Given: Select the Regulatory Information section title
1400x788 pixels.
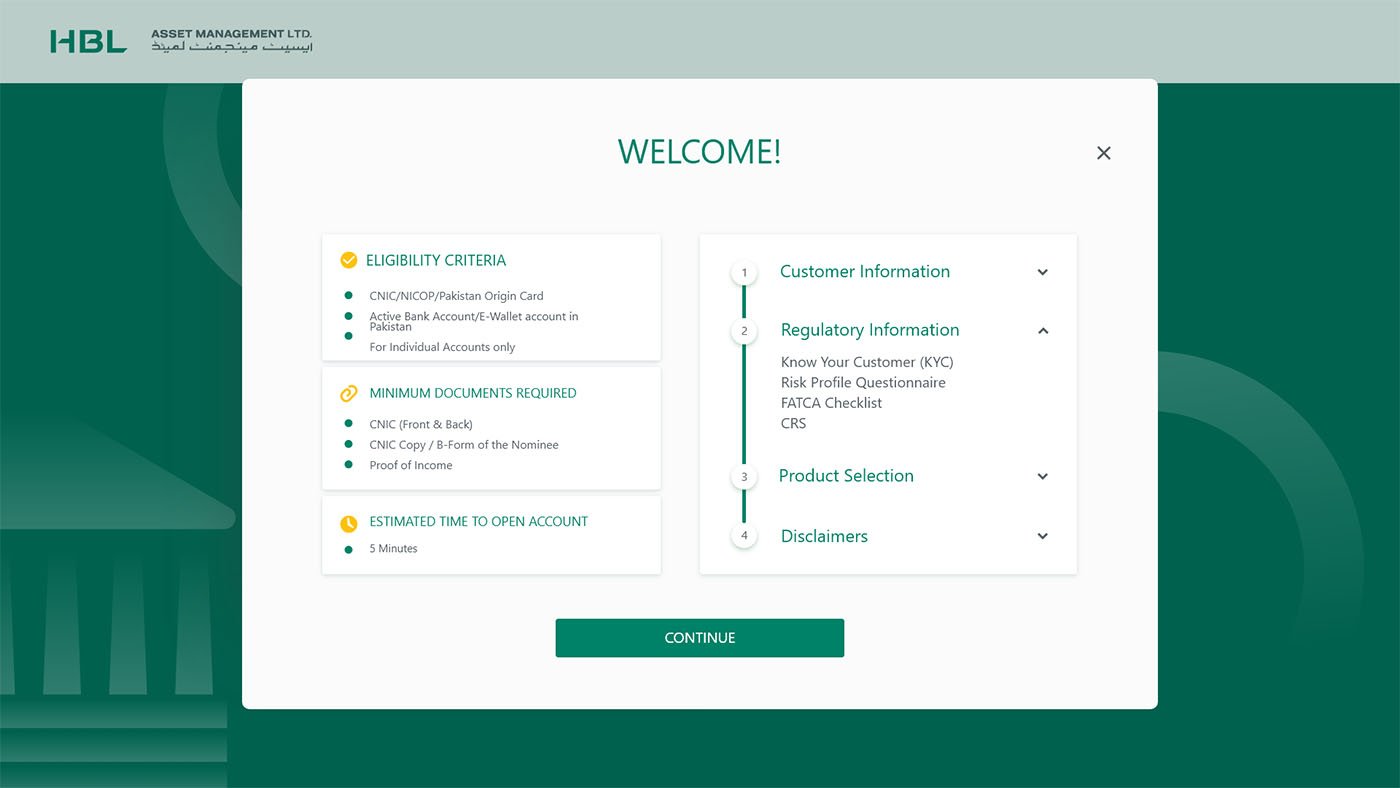Looking at the screenshot, I should [x=870, y=330].
